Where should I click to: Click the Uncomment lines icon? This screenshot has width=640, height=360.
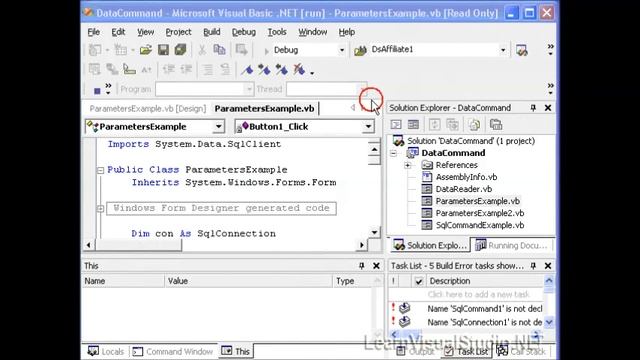(225, 70)
